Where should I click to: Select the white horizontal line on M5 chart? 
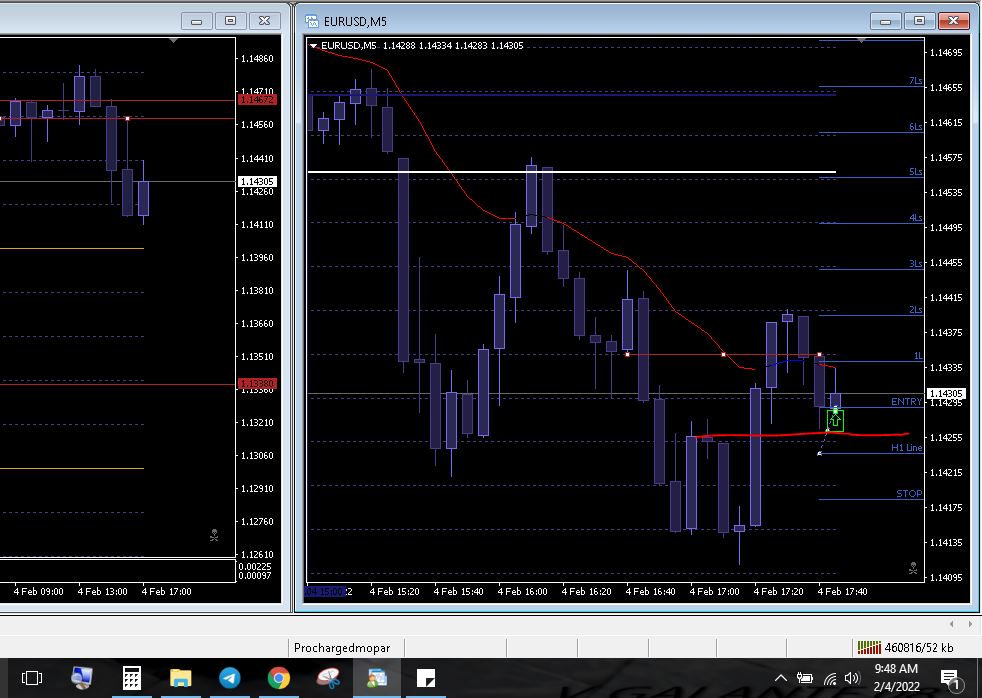[571, 172]
